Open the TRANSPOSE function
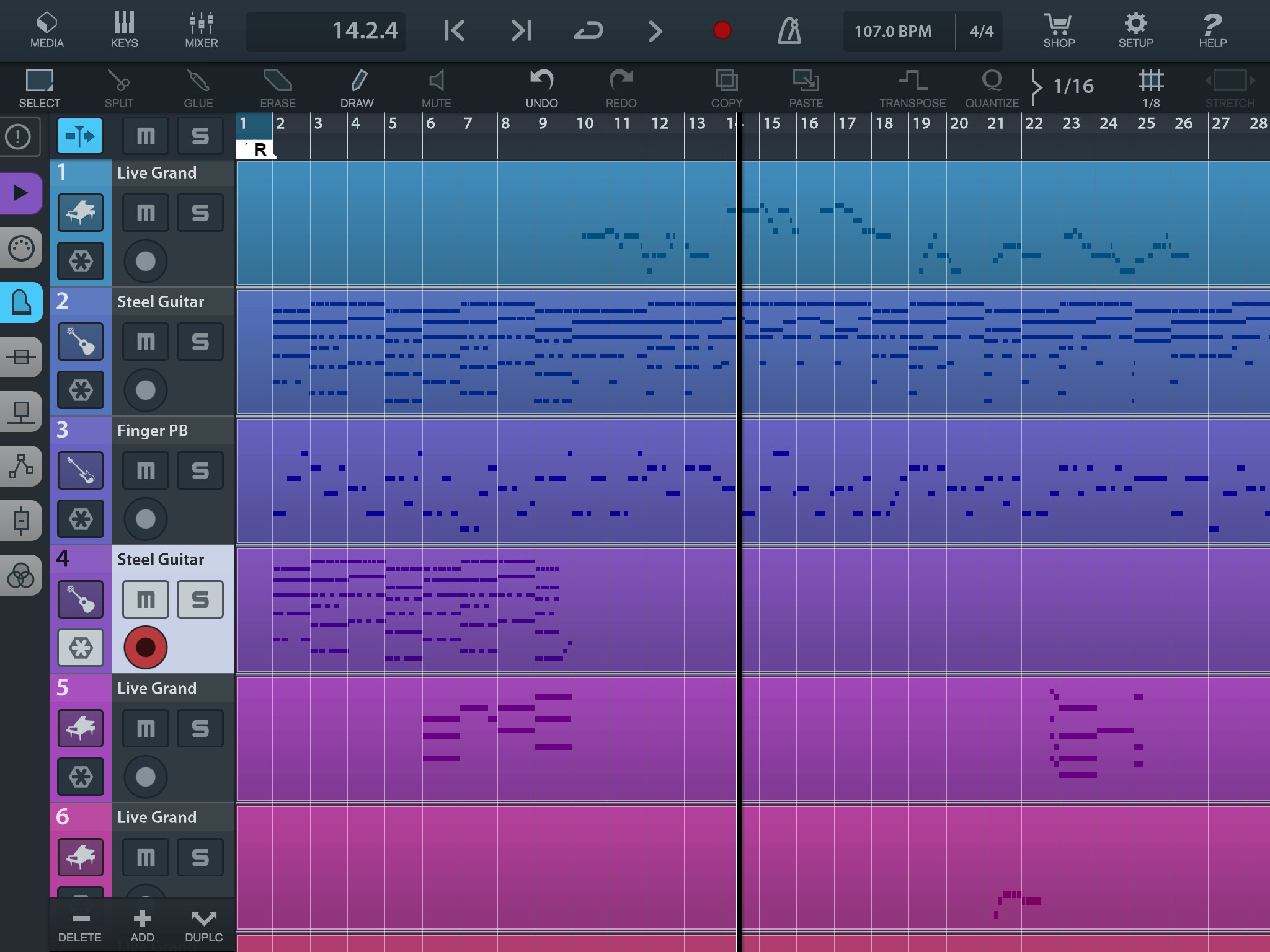This screenshot has height=952, width=1270. coord(912,88)
